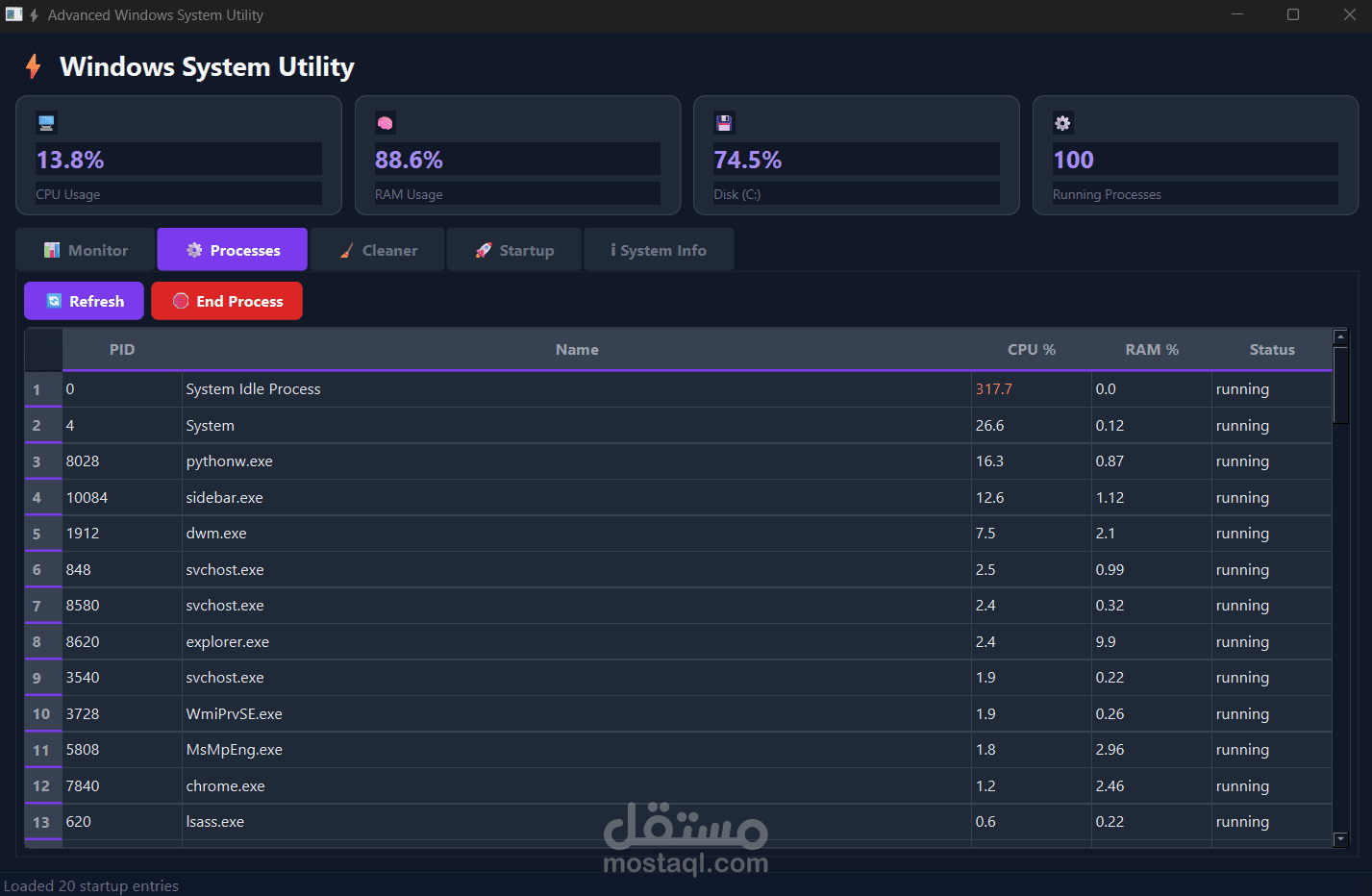Click the CPU monitor icon in CPU Usage card

click(47, 122)
